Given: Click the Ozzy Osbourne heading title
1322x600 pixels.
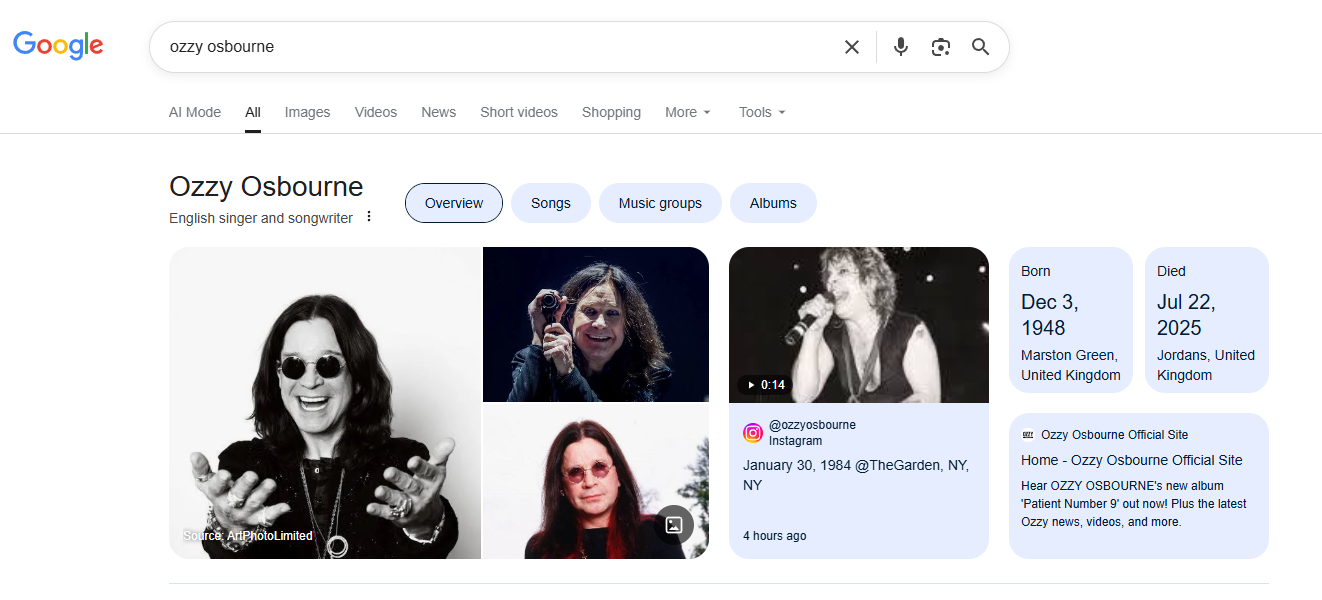Looking at the screenshot, I should [x=266, y=187].
